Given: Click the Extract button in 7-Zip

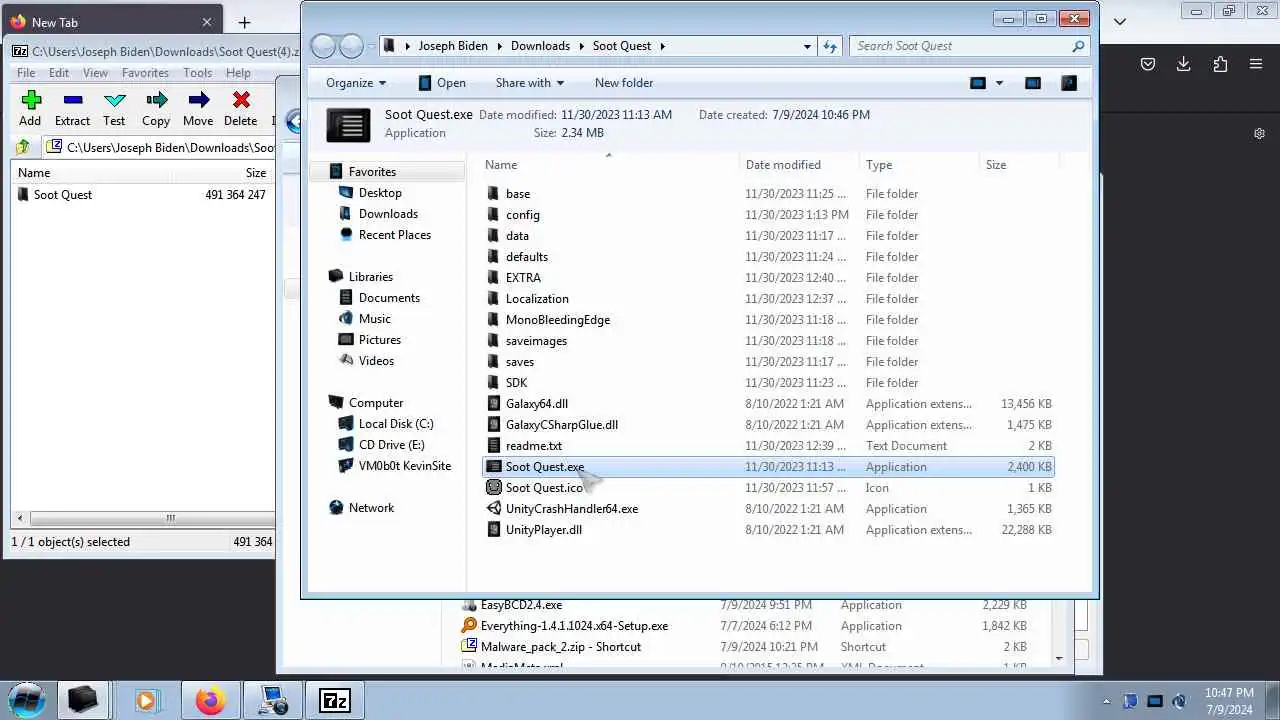Looking at the screenshot, I should point(72,109).
